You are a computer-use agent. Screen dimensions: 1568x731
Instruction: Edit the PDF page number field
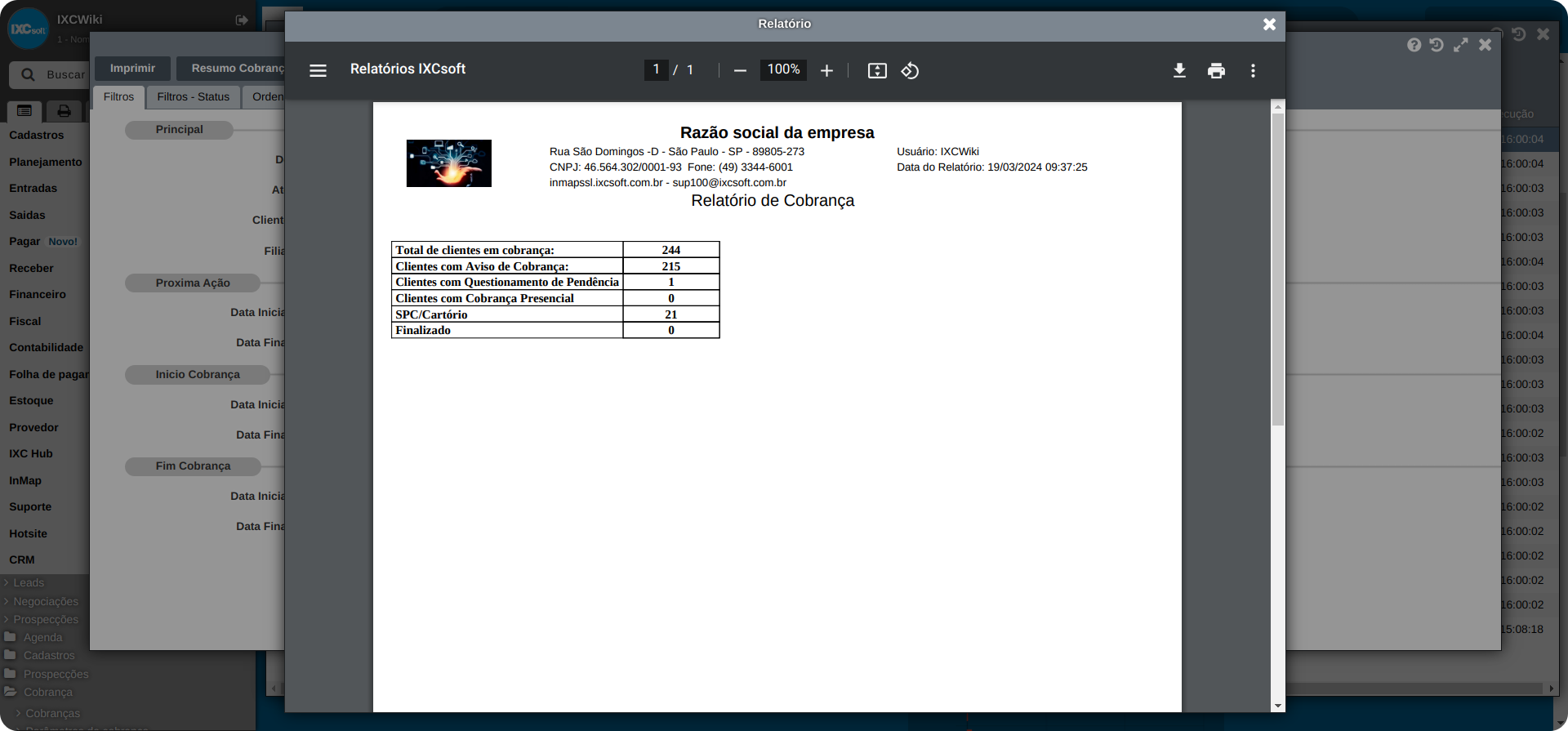[656, 69]
